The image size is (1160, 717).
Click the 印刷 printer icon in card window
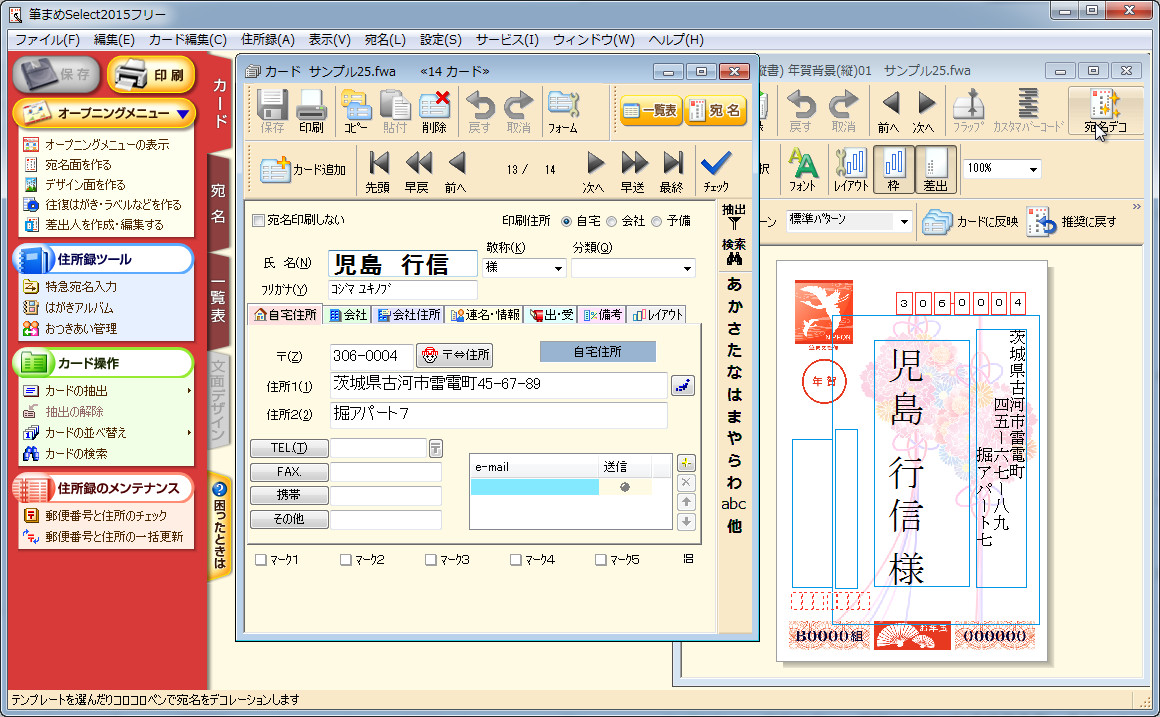click(311, 111)
